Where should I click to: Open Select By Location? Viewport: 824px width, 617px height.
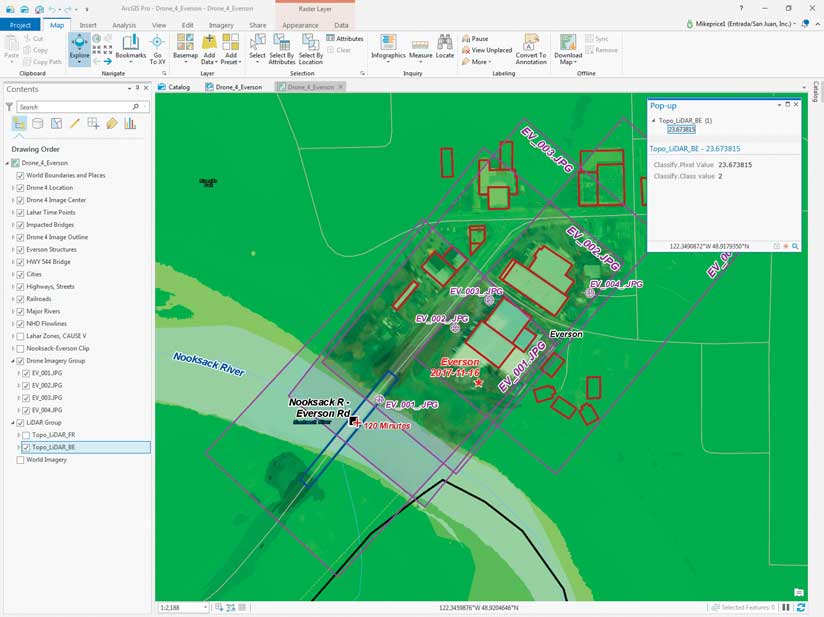[x=311, y=48]
